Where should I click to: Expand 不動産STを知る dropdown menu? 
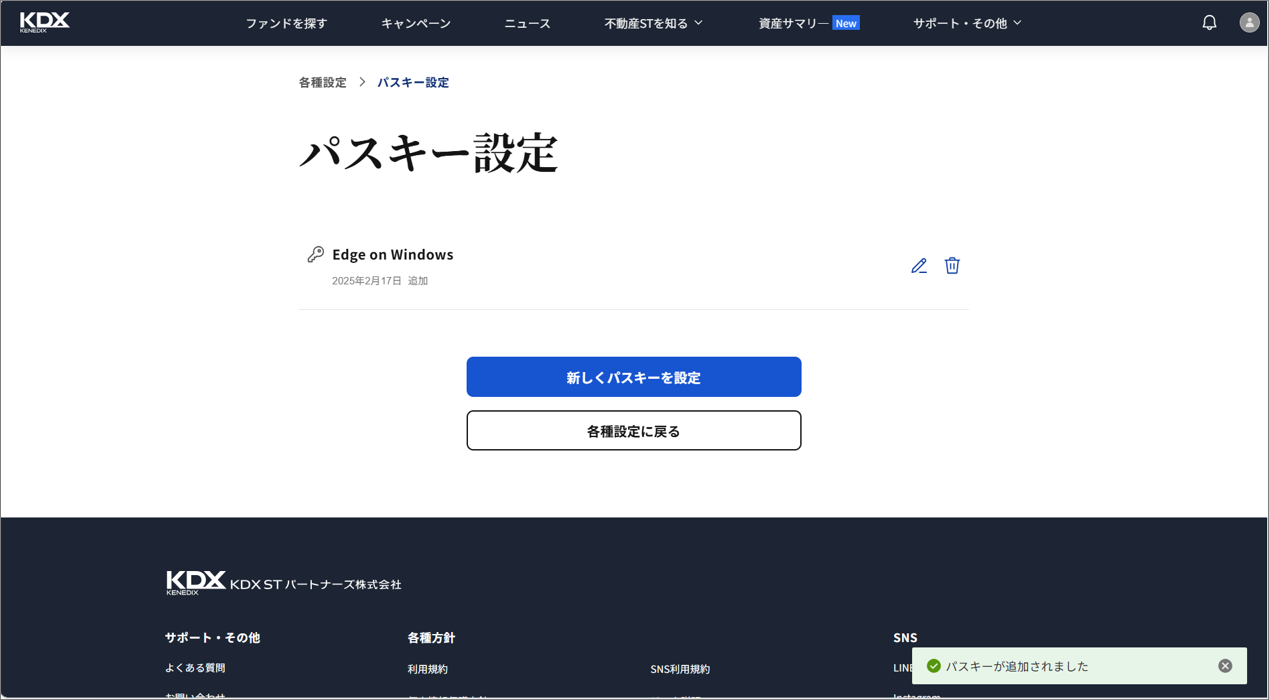point(654,23)
